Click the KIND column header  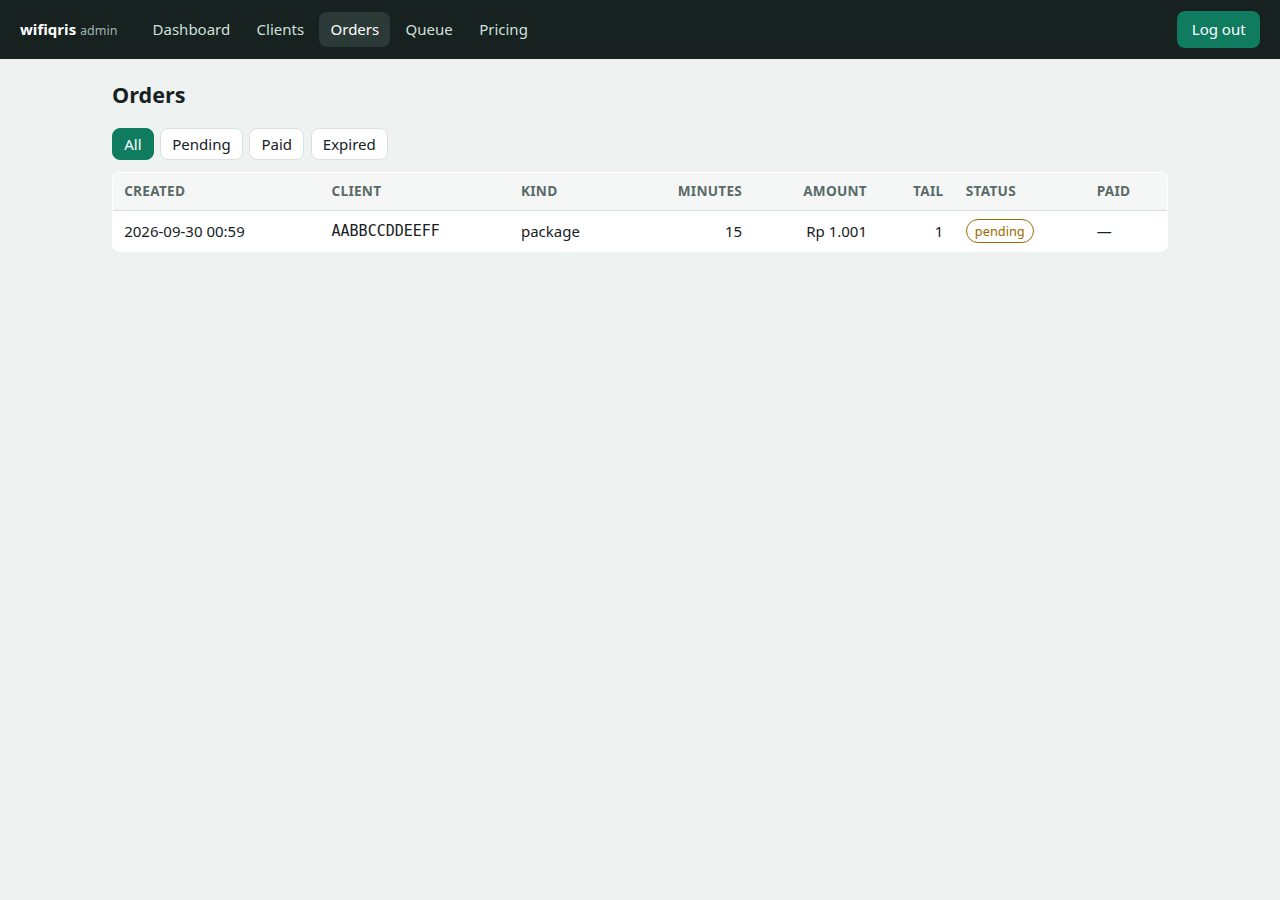pos(539,191)
